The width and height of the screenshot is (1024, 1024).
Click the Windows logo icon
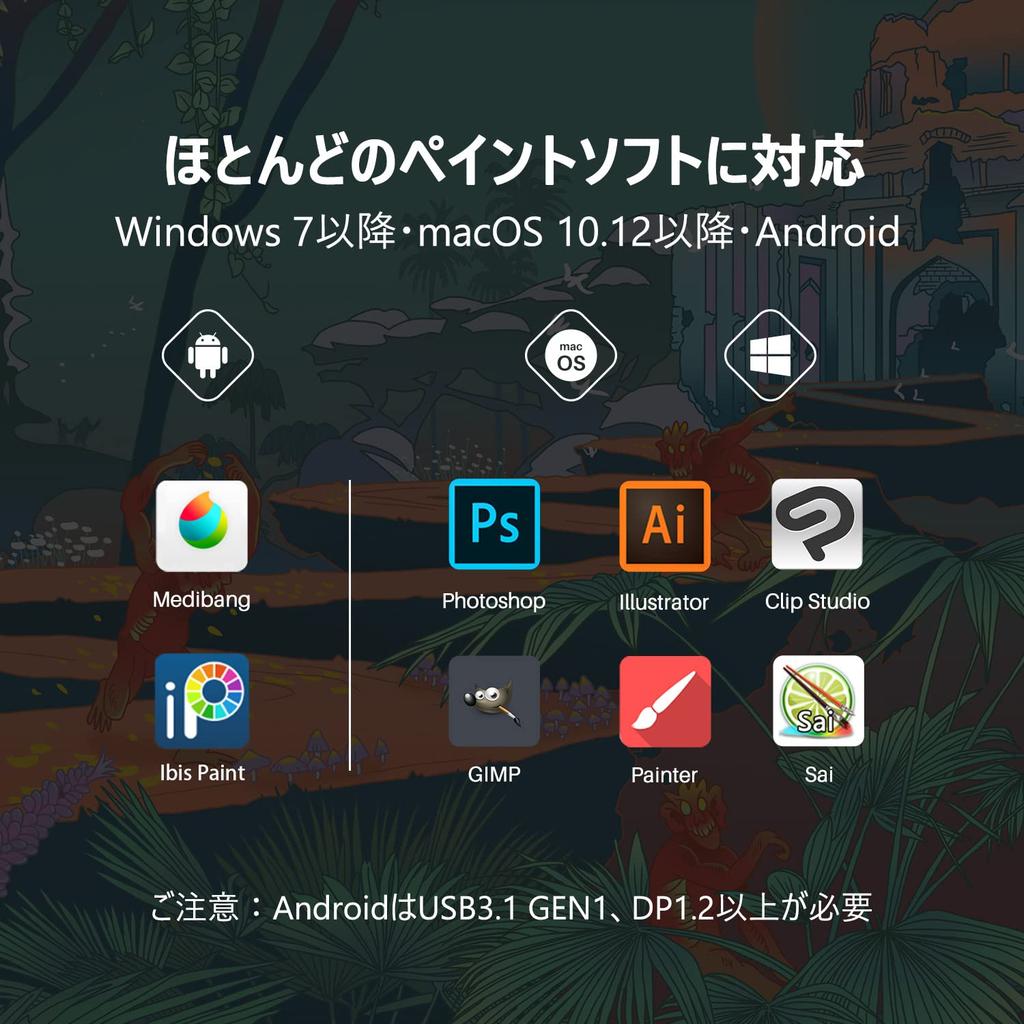(770, 354)
